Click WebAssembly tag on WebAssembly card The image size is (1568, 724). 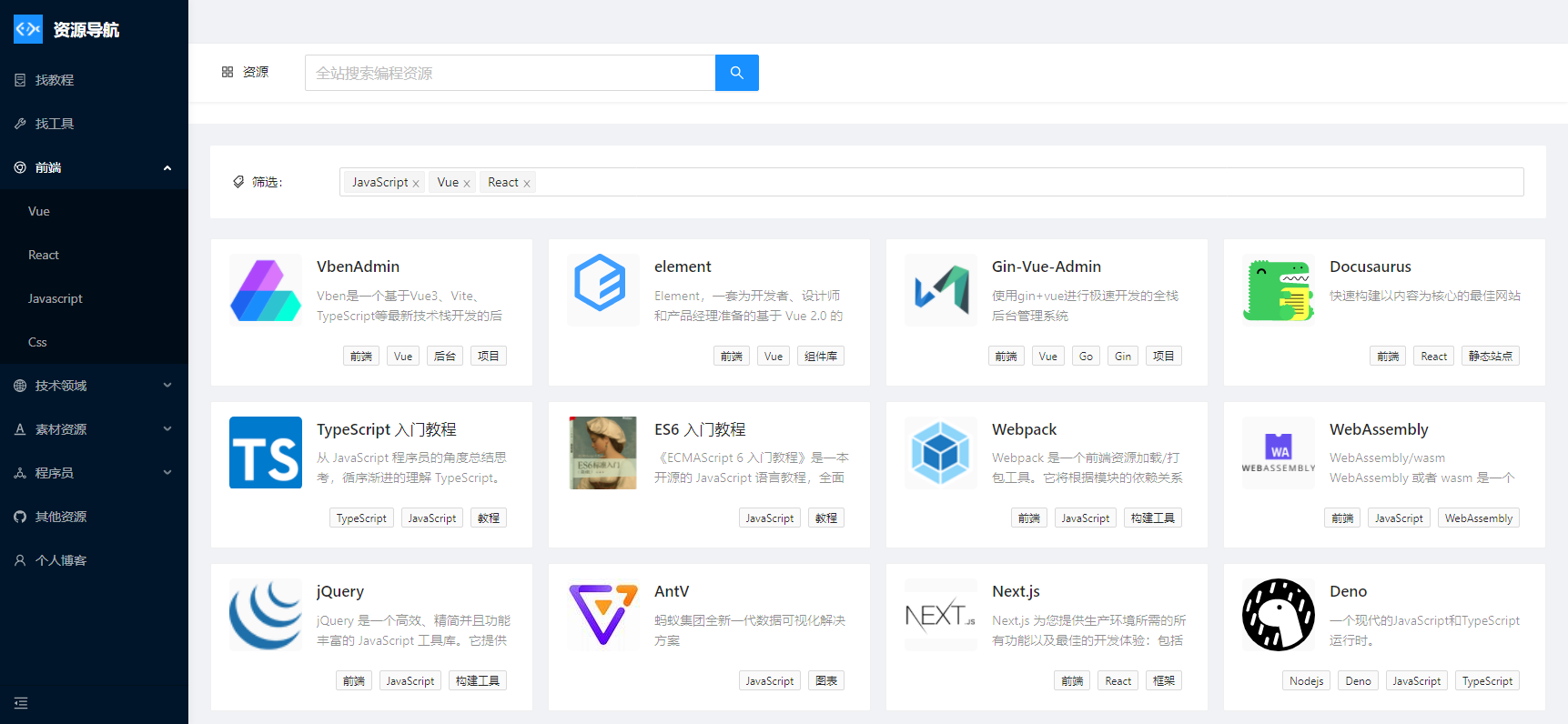click(x=1479, y=518)
